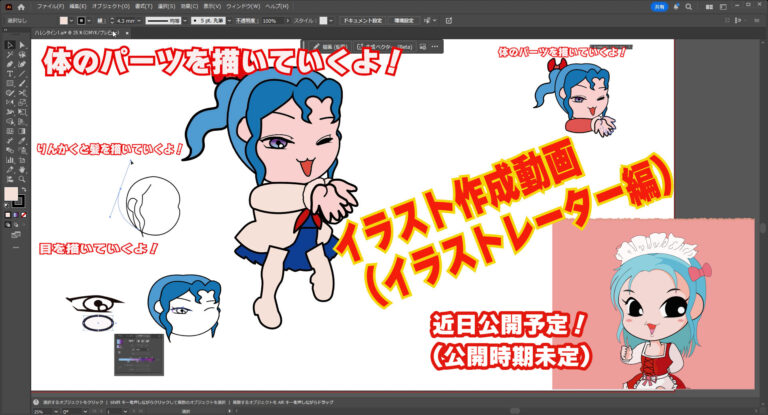Select the Zoom magnifier tool

click(22, 179)
